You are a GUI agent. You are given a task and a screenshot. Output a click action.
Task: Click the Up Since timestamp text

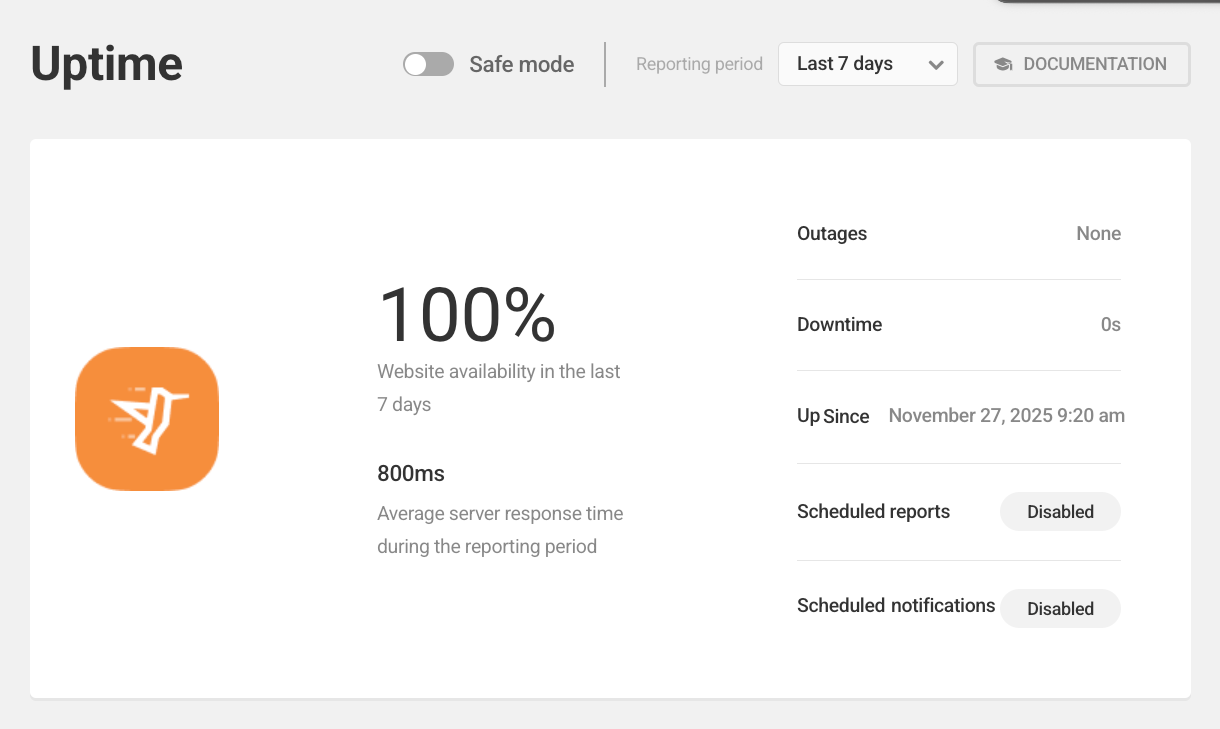click(1006, 415)
